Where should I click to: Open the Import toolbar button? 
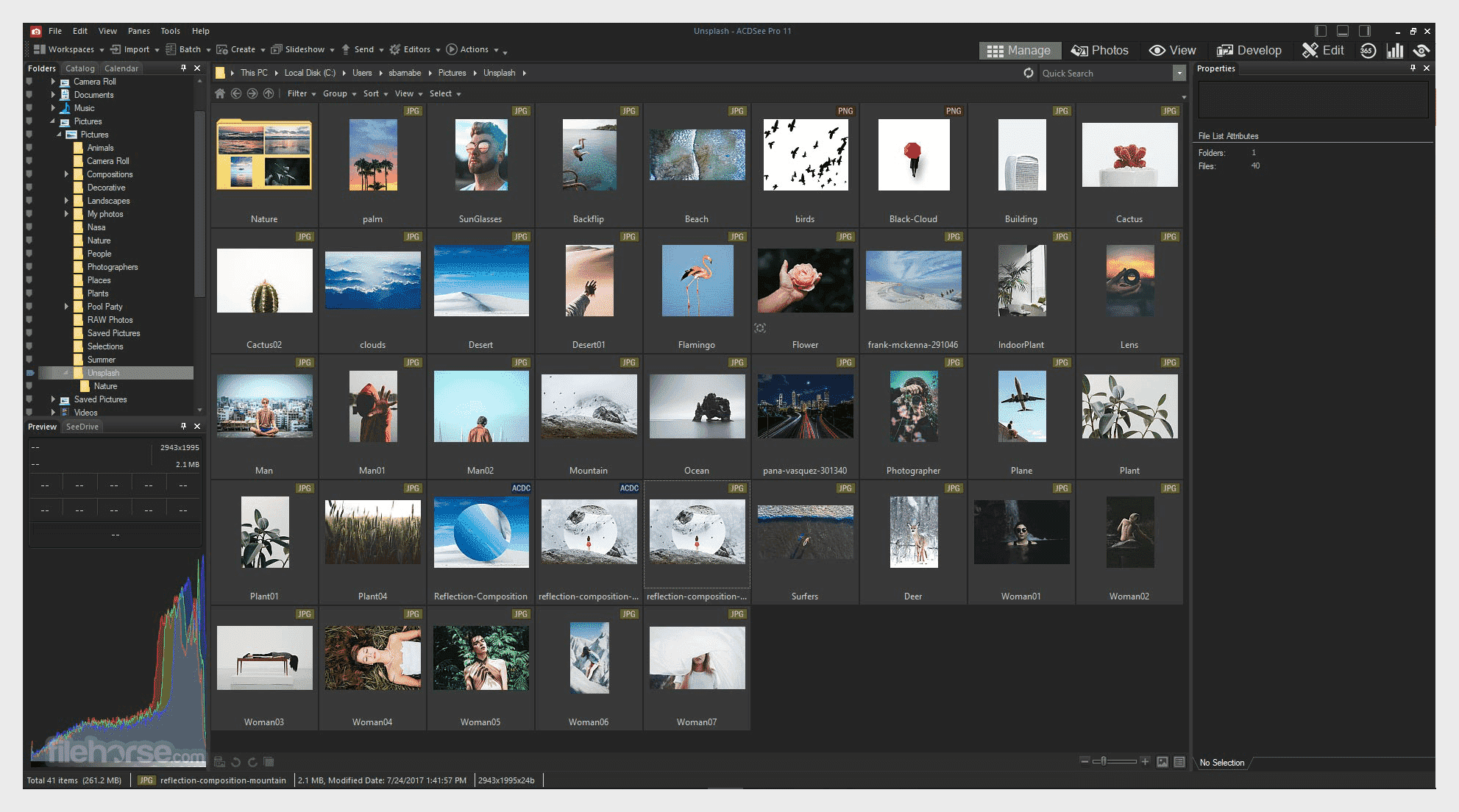click(135, 49)
